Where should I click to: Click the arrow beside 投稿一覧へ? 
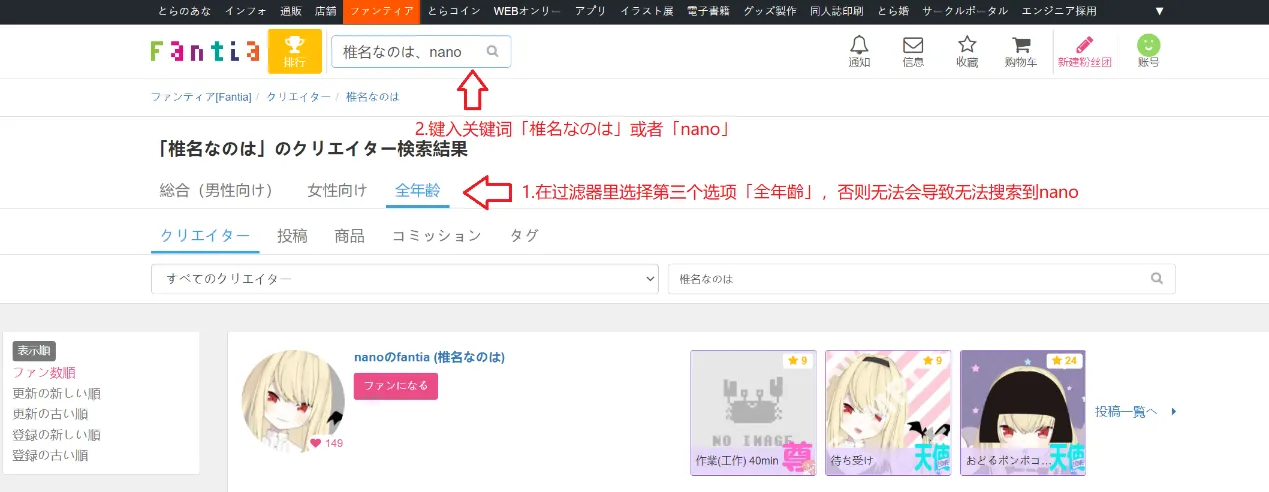pyautogui.click(x=1174, y=411)
